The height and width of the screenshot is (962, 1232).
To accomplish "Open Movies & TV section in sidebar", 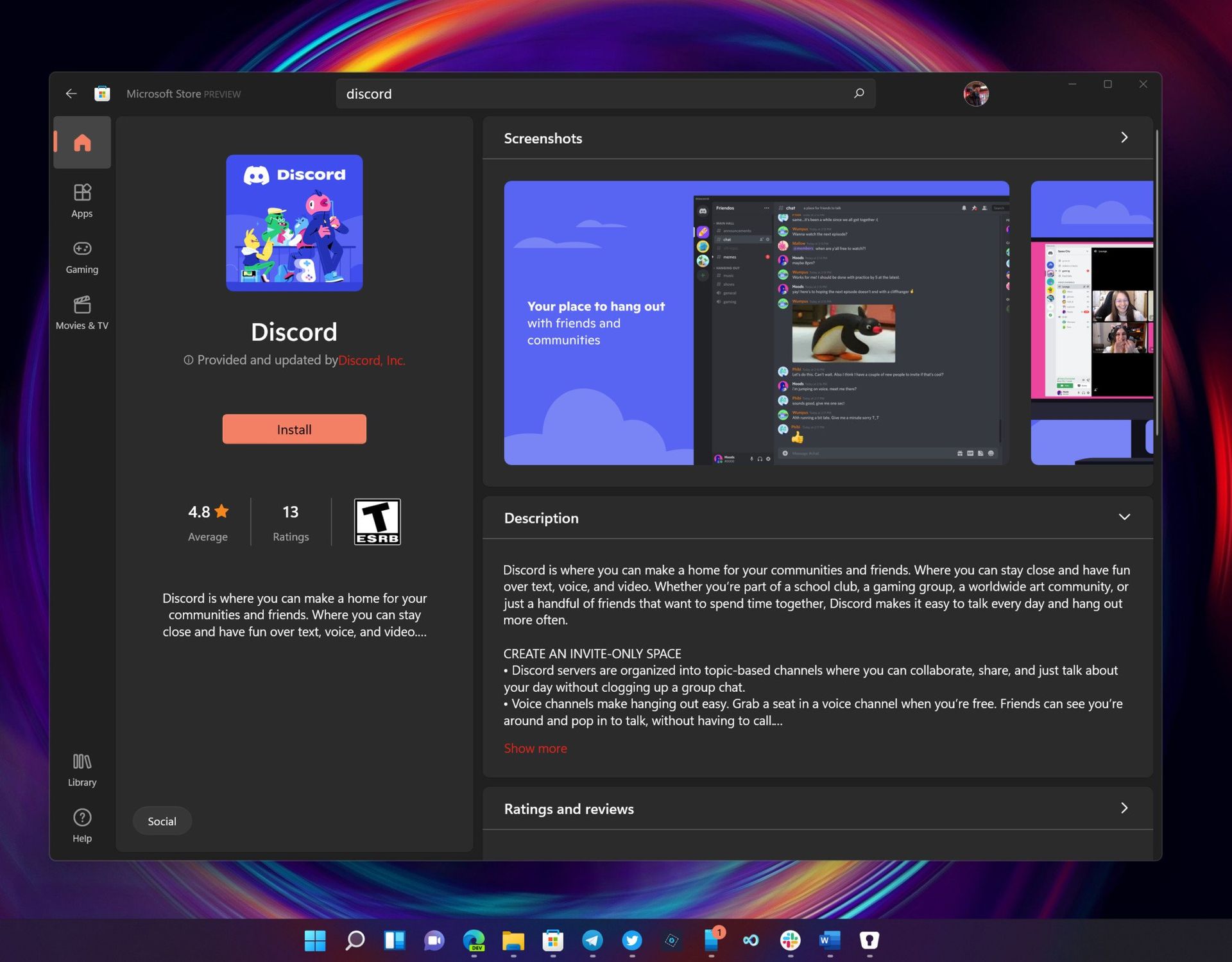I will 81,311.
